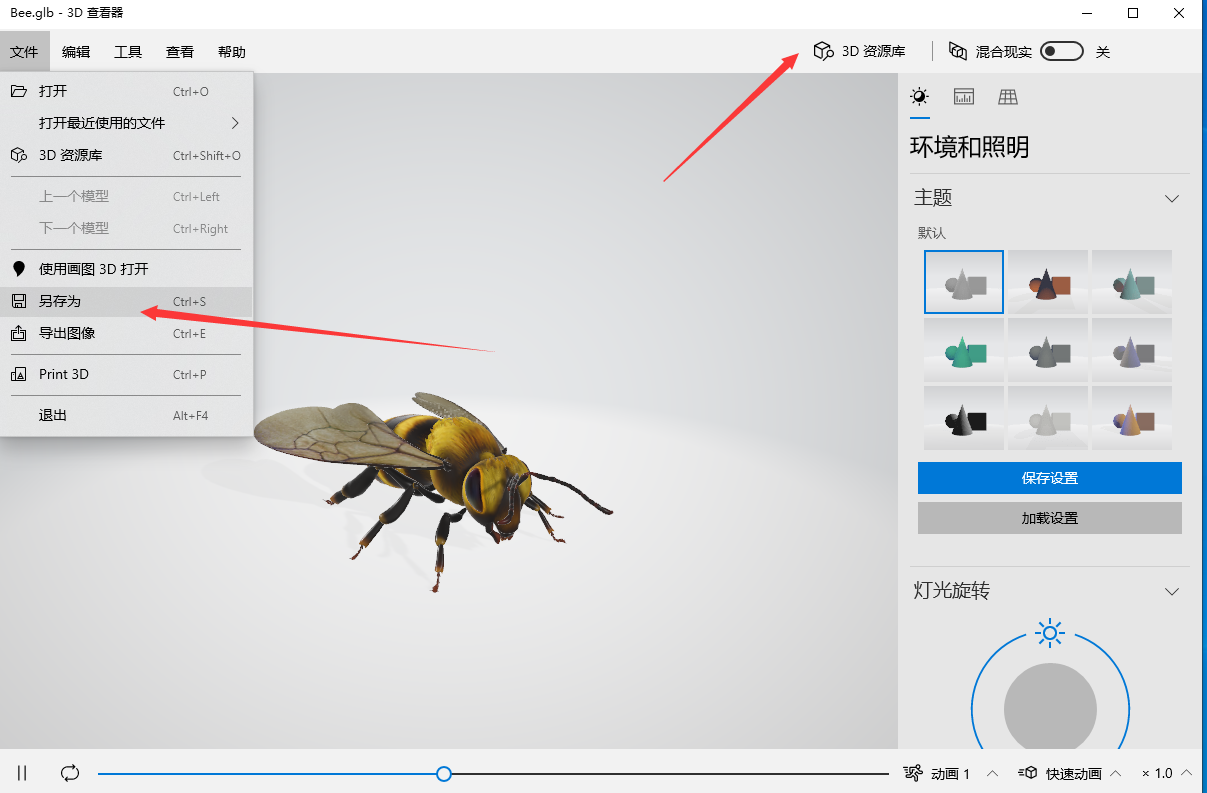This screenshot has height=793, width=1207.
Task: Choose 打开 in the file menu
Action: [126, 91]
